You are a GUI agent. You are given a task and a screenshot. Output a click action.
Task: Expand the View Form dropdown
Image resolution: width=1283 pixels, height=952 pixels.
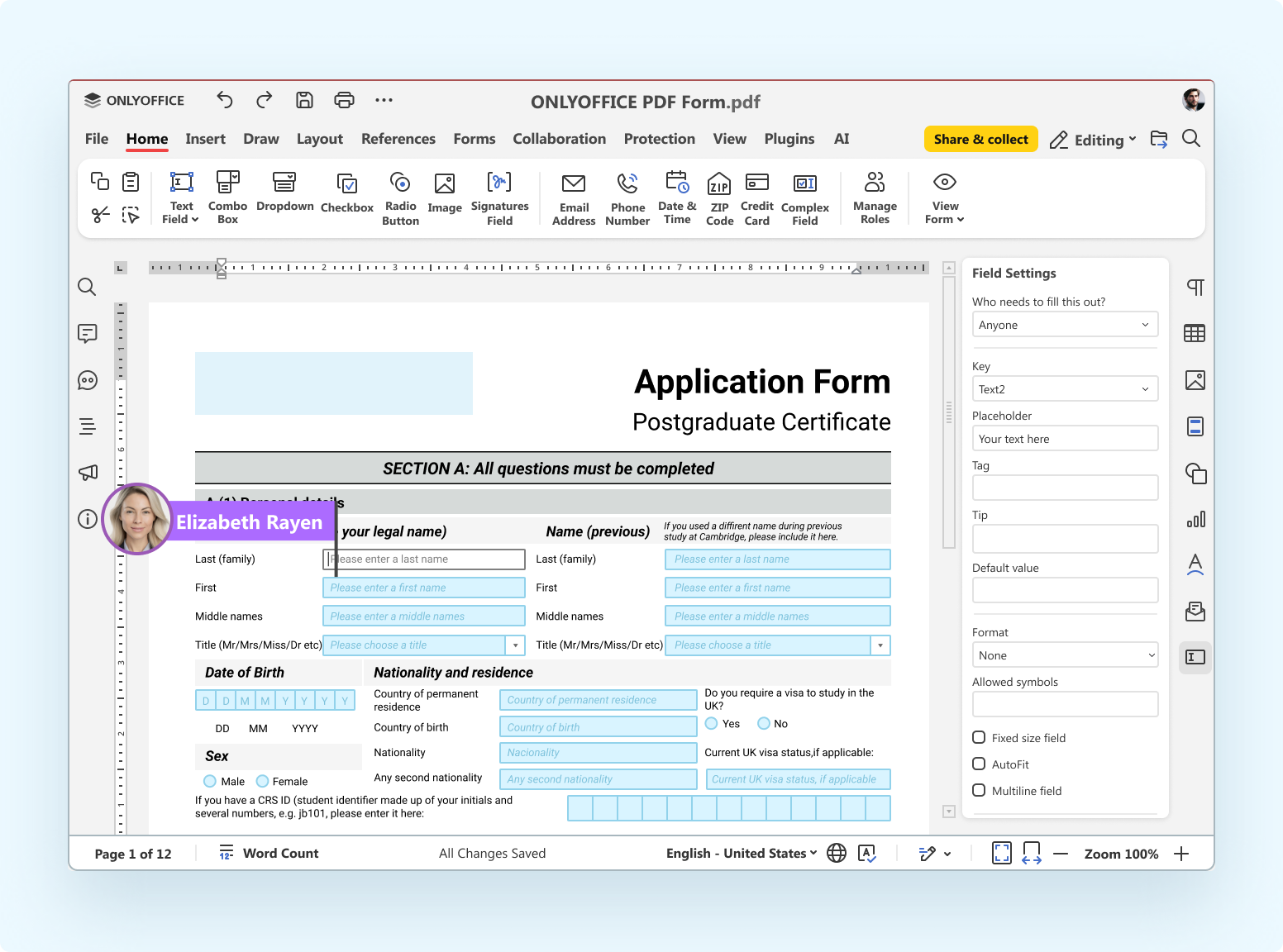point(961,220)
